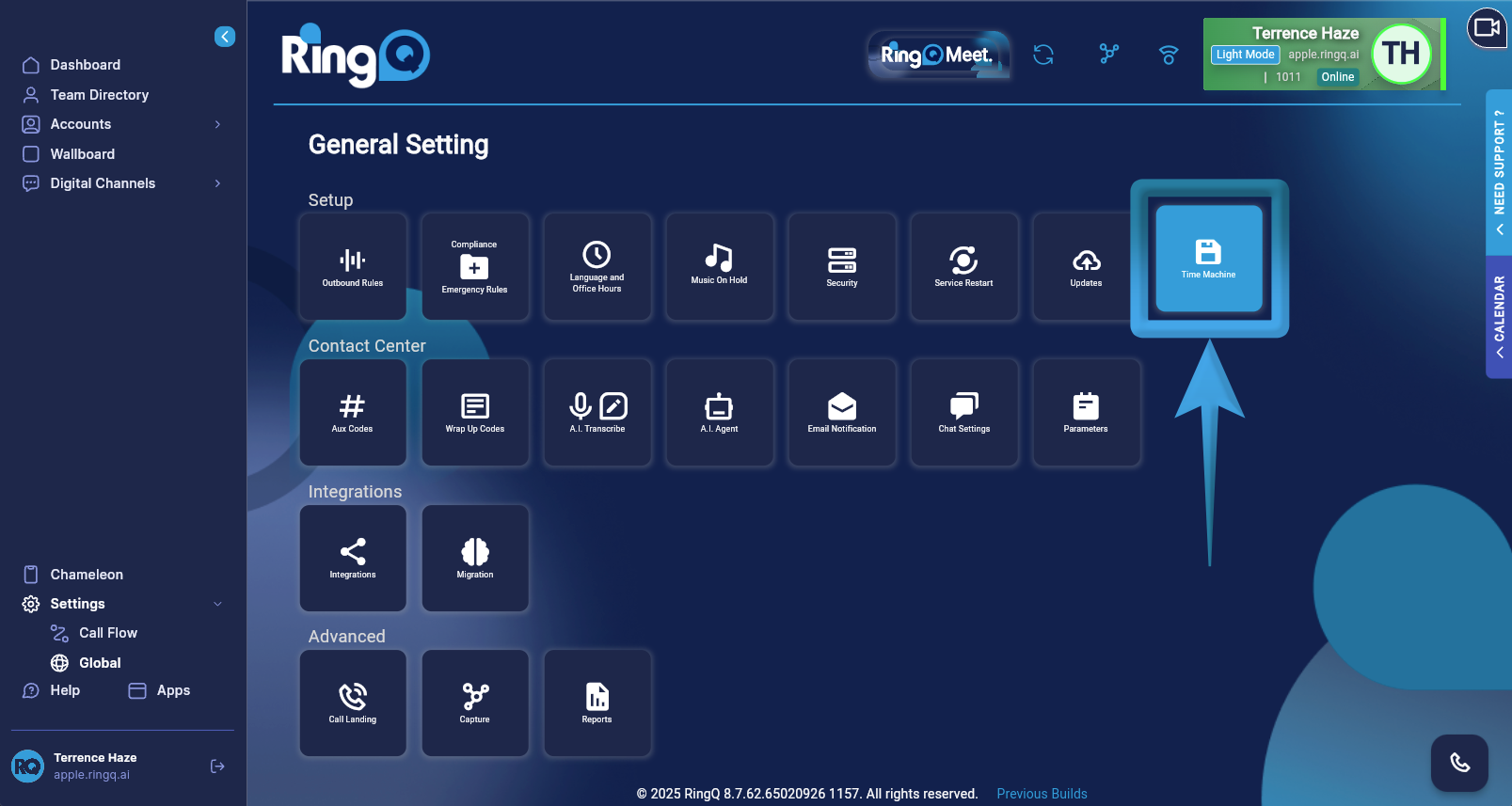Click the RingQ logo
This screenshot has width=1512, height=806.
(x=356, y=55)
